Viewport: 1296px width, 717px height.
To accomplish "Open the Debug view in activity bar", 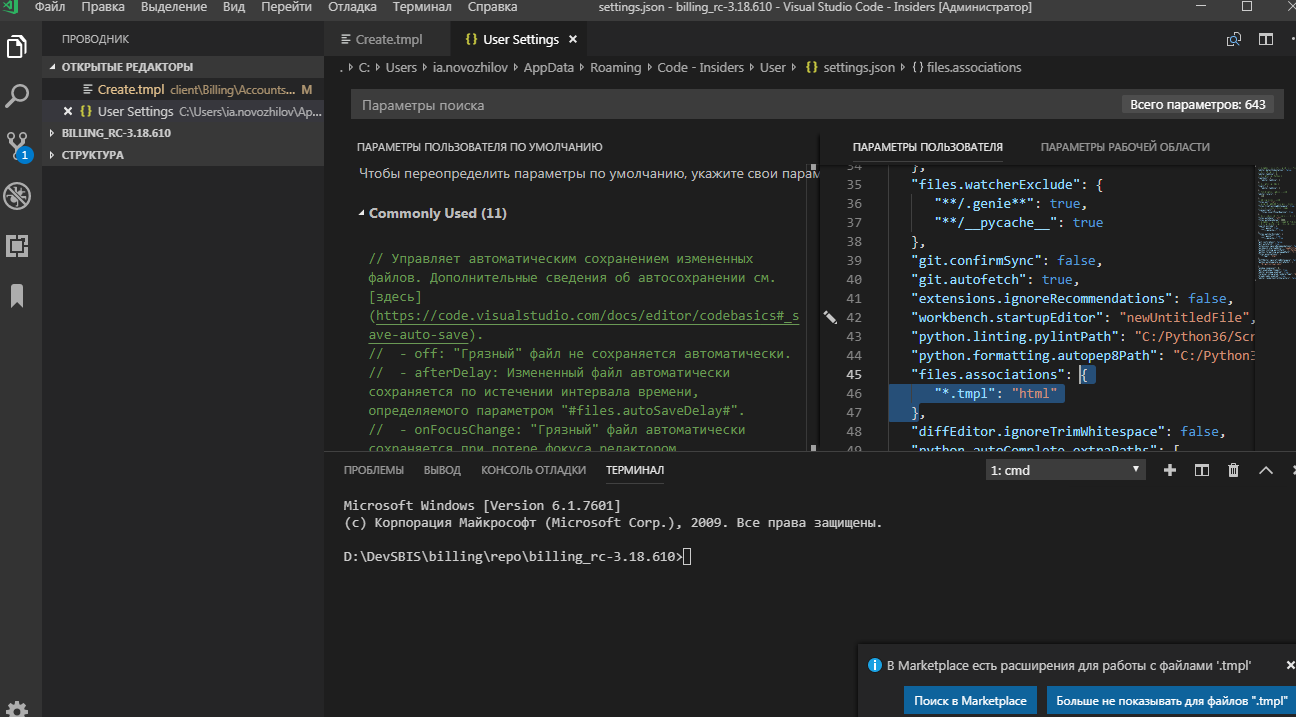I will pyautogui.click(x=17, y=196).
